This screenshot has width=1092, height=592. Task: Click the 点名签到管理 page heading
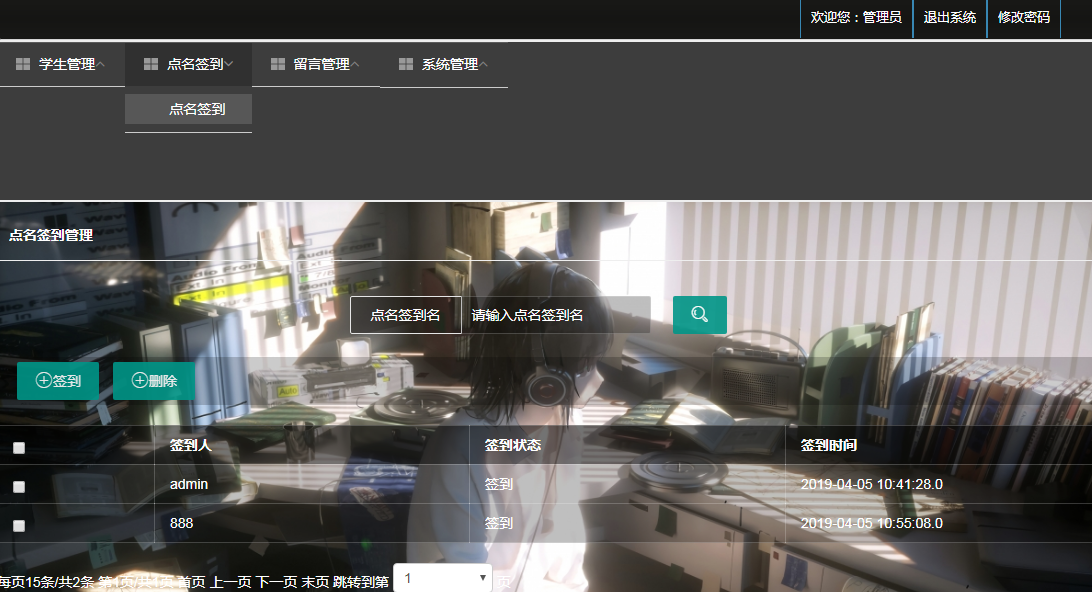[51, 235]
